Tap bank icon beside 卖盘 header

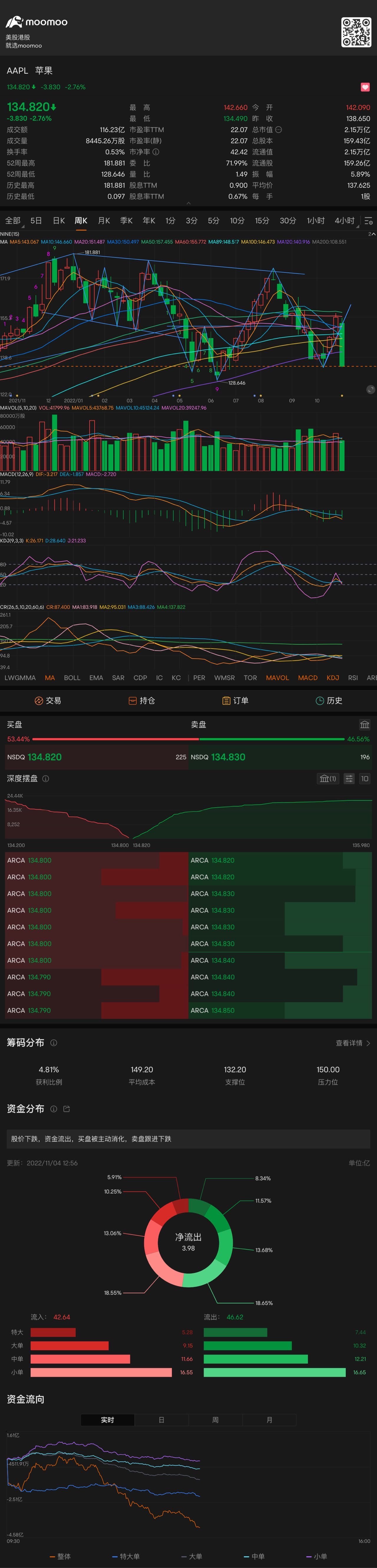coord(365,724)
